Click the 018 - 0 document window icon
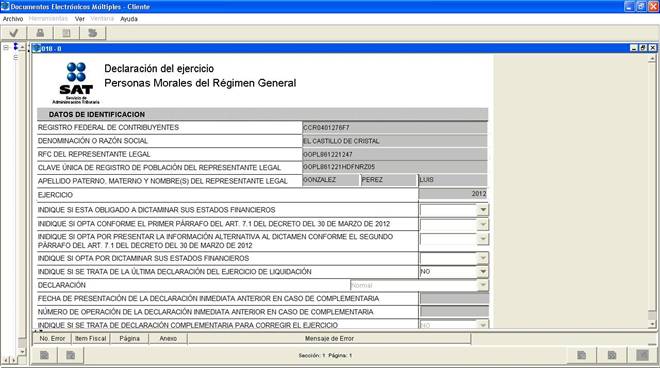Image resolution: width=660 pixels, height=368 pixels. click(x=37, y=48)
